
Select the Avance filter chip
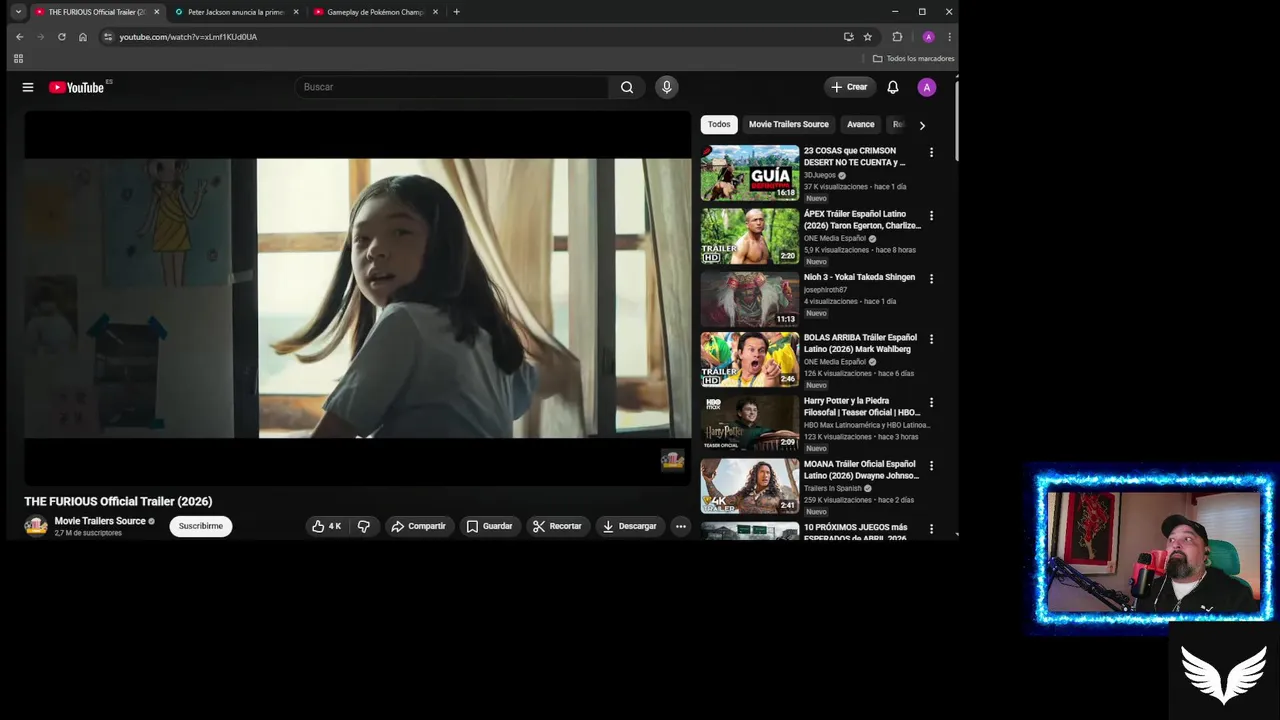pos(861,124)
